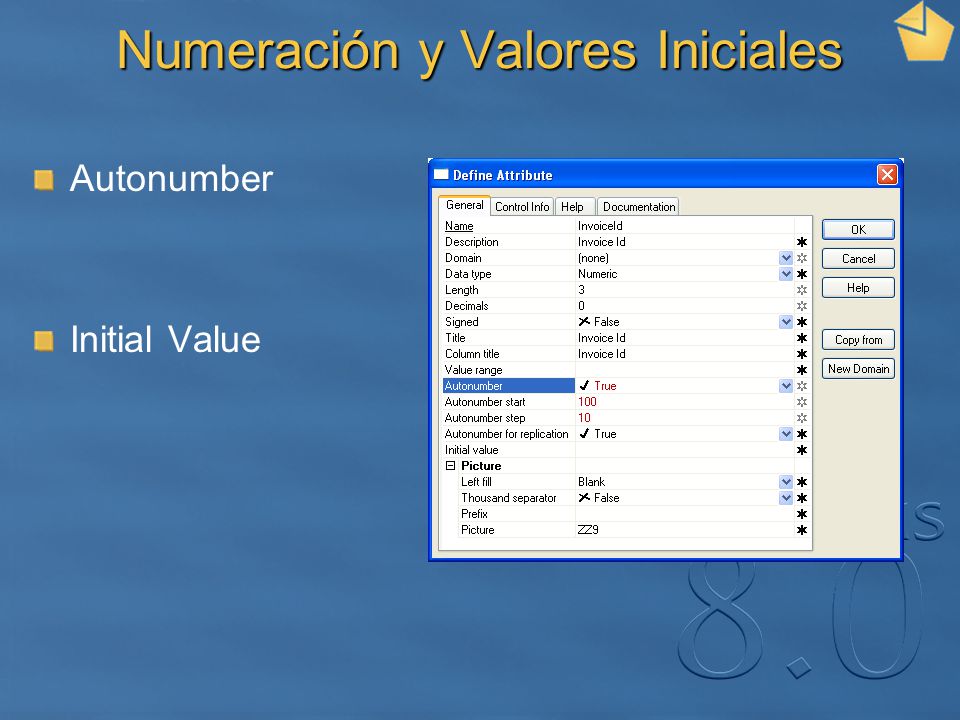Click the Autonumber step value 10
This screenshot has height=720, width=960.
tap(584, 418)
